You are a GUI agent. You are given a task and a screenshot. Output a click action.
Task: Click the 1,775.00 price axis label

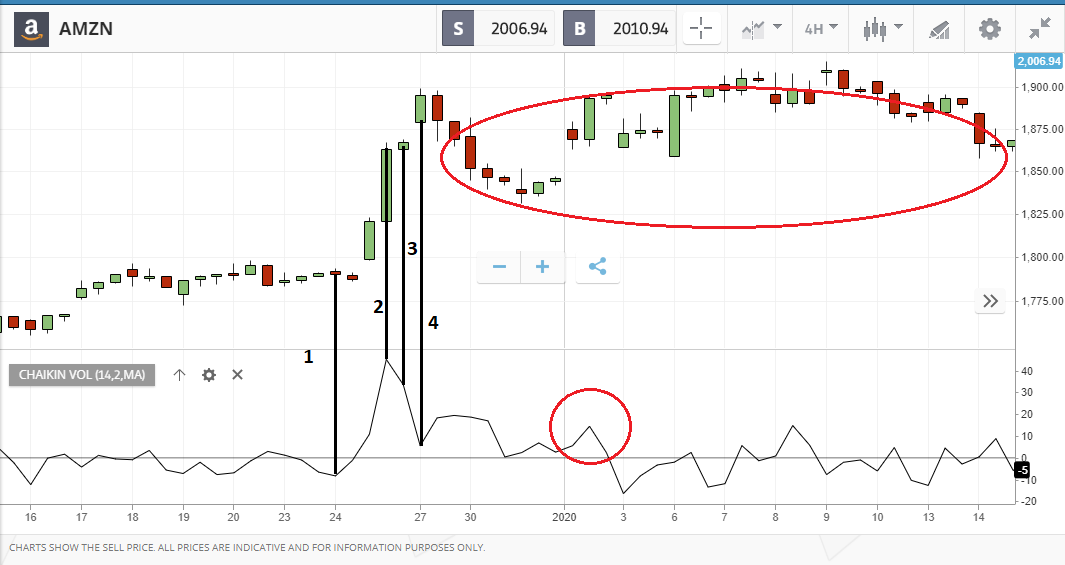click(x=1043, y=301)
